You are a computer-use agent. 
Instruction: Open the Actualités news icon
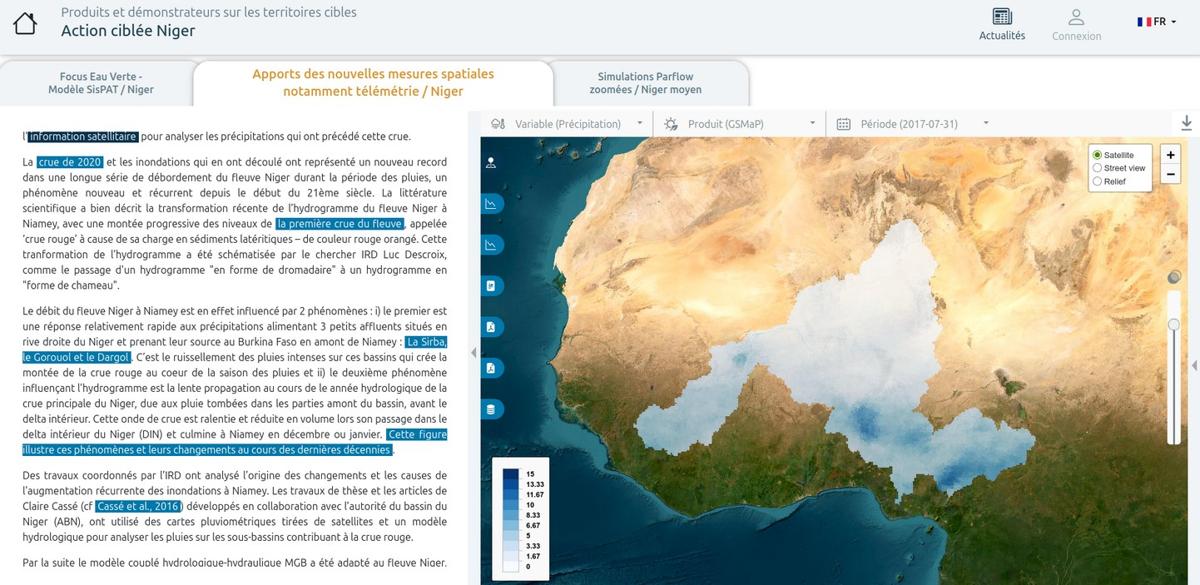[1002, 17]
